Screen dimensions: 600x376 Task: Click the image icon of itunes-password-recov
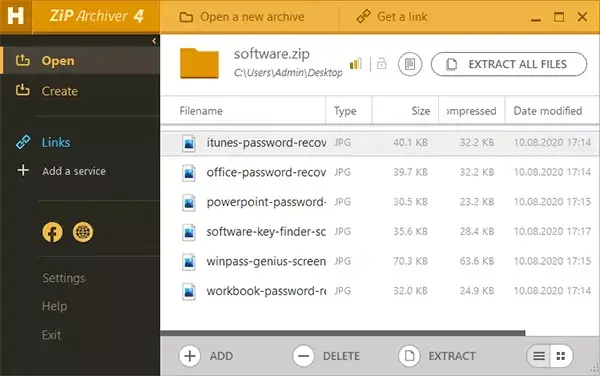coord(189,143)
